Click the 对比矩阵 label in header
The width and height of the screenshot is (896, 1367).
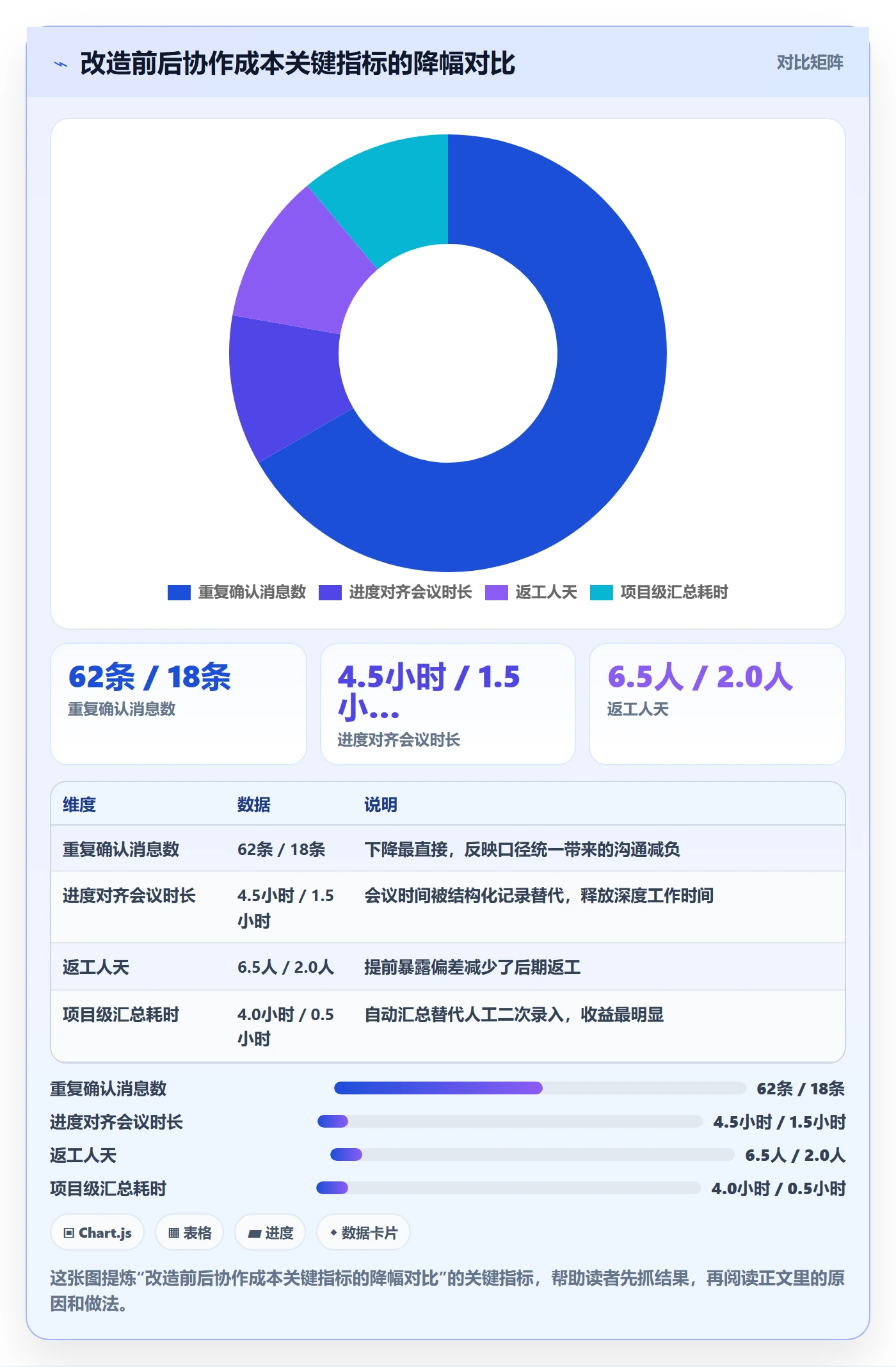[x=810, y=63]
